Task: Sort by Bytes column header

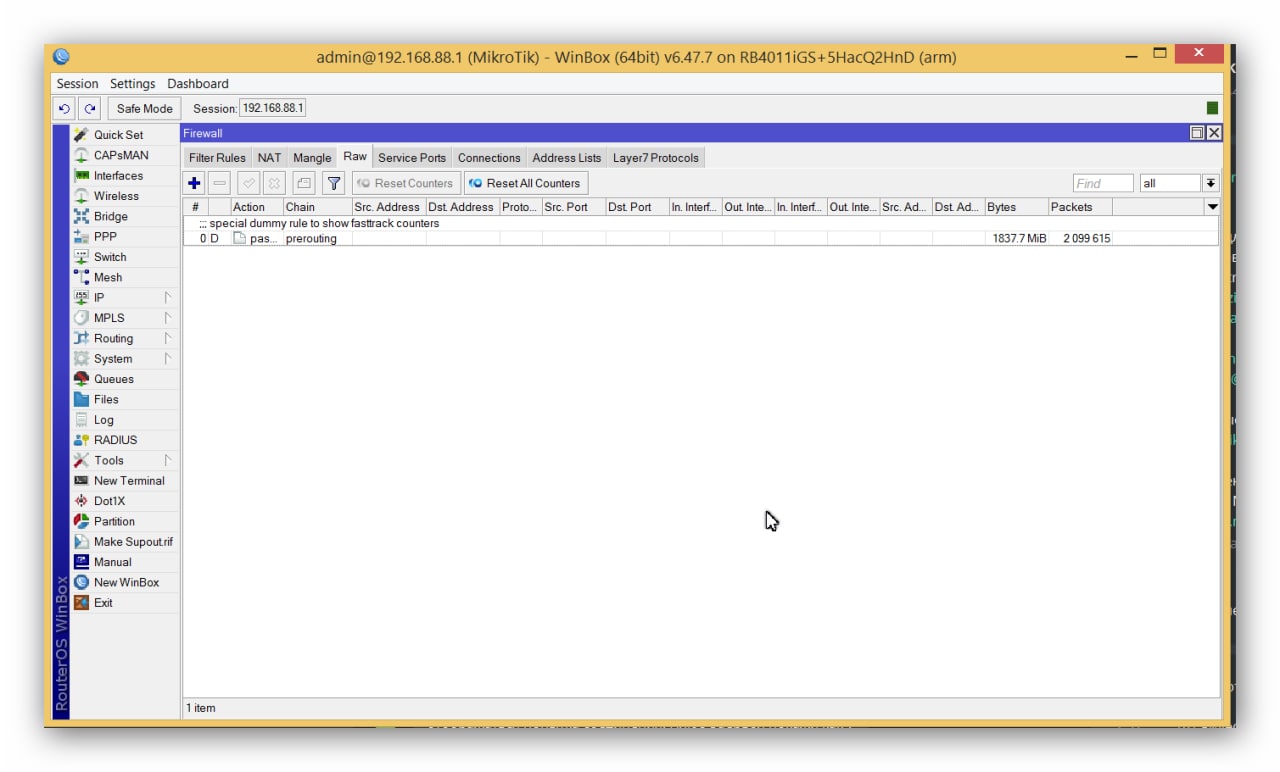Action: point(1016,207)
